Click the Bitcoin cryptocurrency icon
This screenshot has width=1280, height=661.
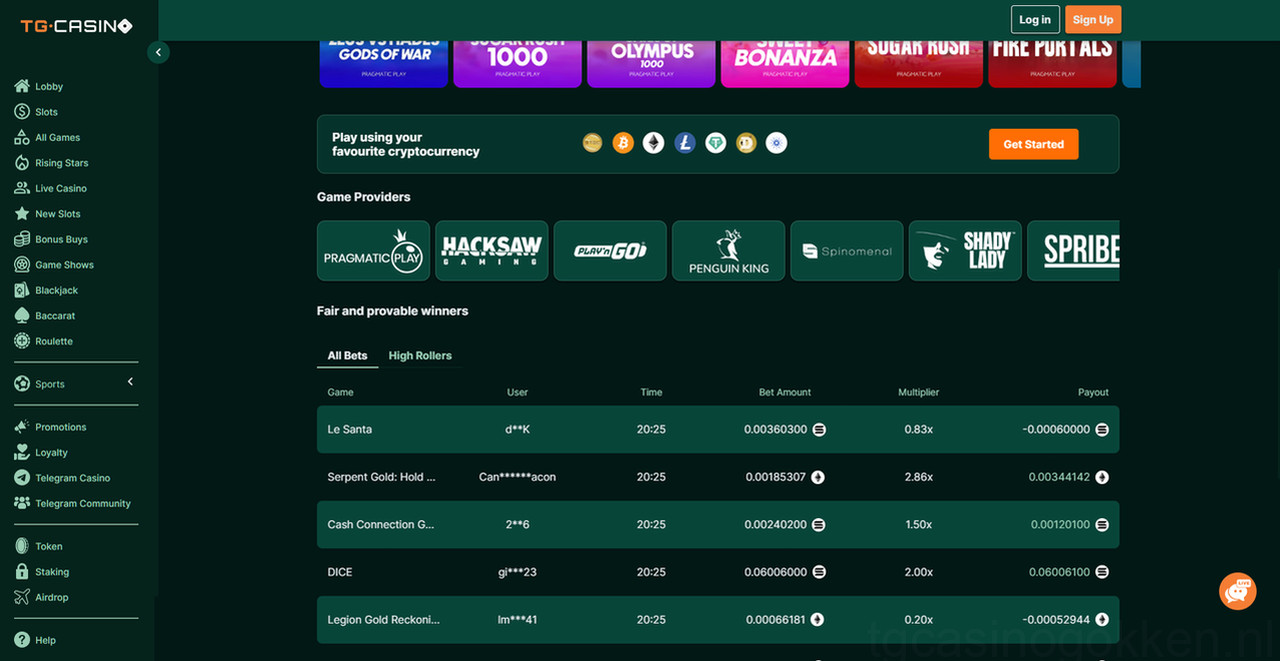pyautogui.click(x=623, y=143)
